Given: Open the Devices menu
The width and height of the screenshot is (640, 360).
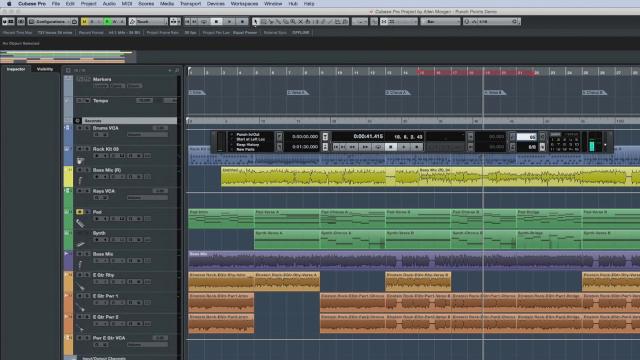Looking at the screenshot, I should pyautogui.click(x=216, y=4).
